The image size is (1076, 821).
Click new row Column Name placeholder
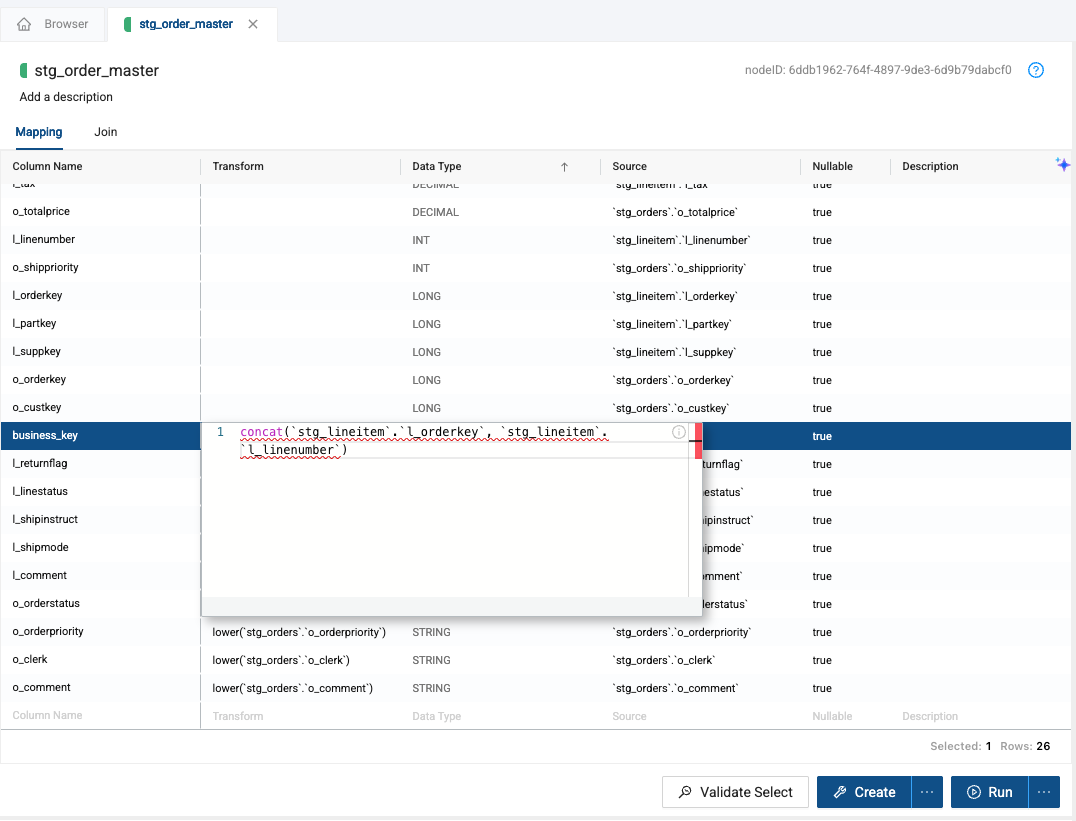(x=47, y=715)
